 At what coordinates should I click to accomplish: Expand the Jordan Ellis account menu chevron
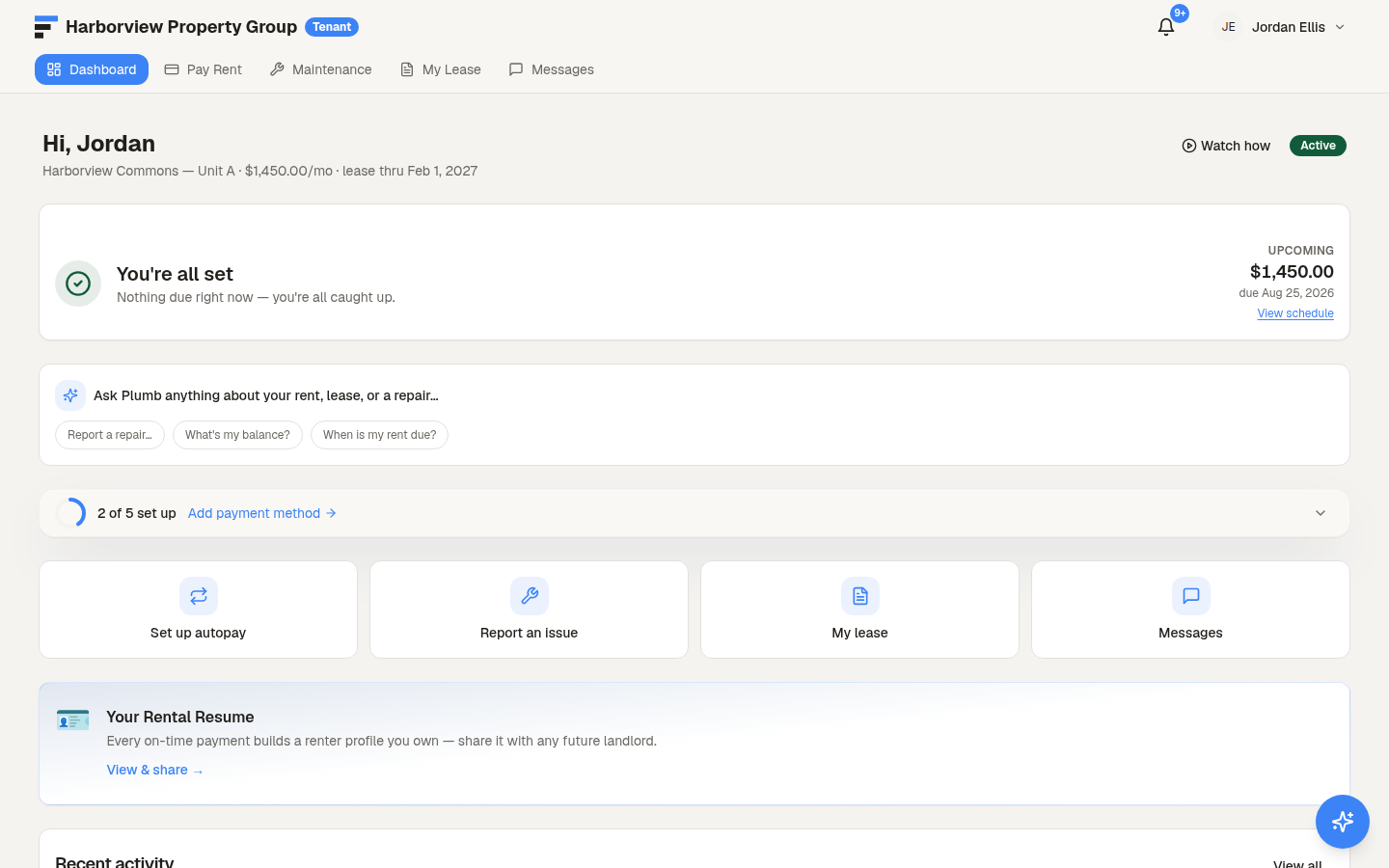click(x=1340, y=27)
